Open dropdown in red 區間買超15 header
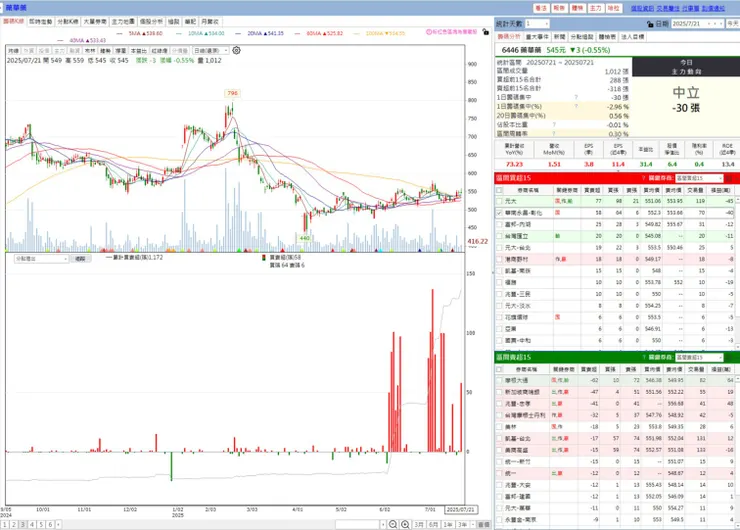740x530 pixels. [699, 178]
